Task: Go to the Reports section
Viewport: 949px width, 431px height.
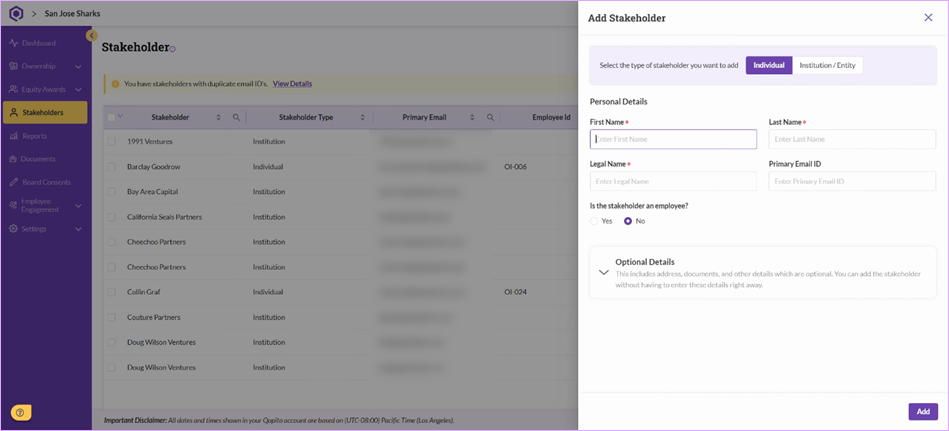Action: point(34,136)
